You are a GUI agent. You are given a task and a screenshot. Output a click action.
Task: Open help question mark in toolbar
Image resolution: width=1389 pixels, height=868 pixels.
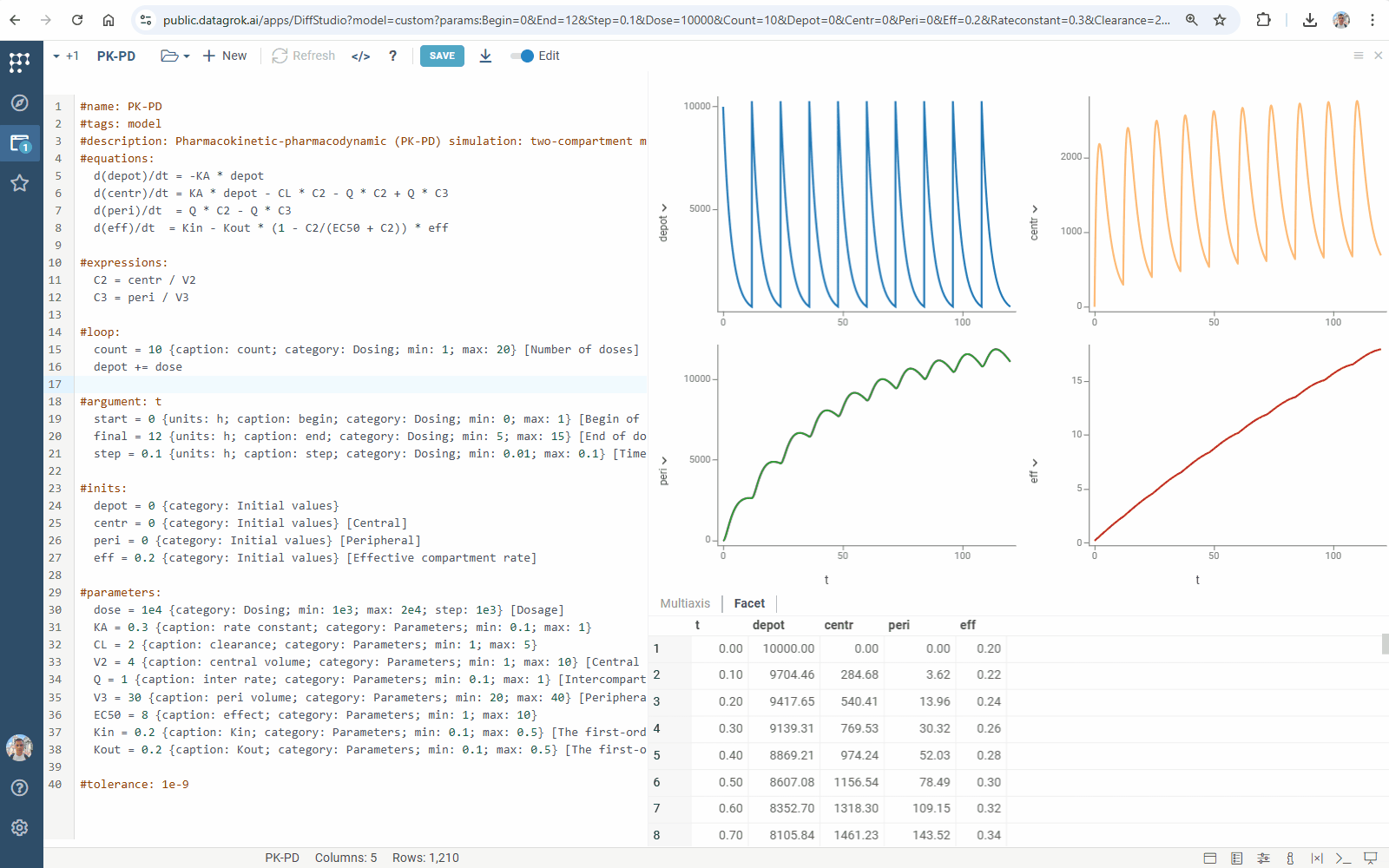click(392, 56)
